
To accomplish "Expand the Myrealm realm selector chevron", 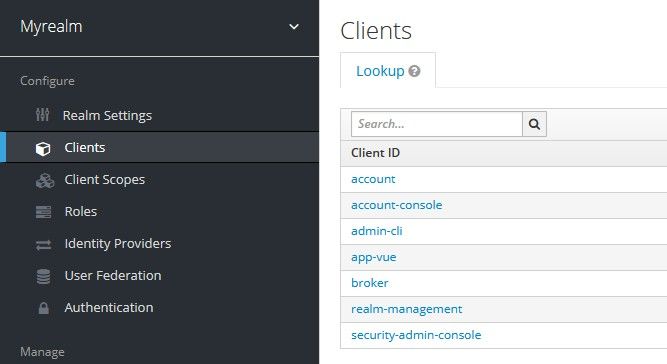I will pos(294,27).
